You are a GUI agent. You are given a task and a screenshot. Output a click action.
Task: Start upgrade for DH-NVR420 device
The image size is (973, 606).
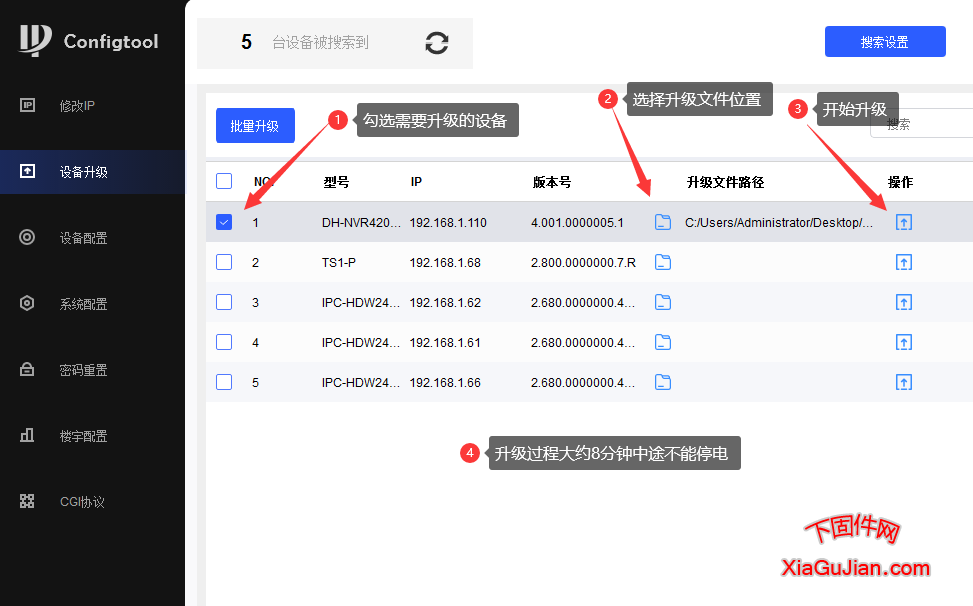[904, 222]
